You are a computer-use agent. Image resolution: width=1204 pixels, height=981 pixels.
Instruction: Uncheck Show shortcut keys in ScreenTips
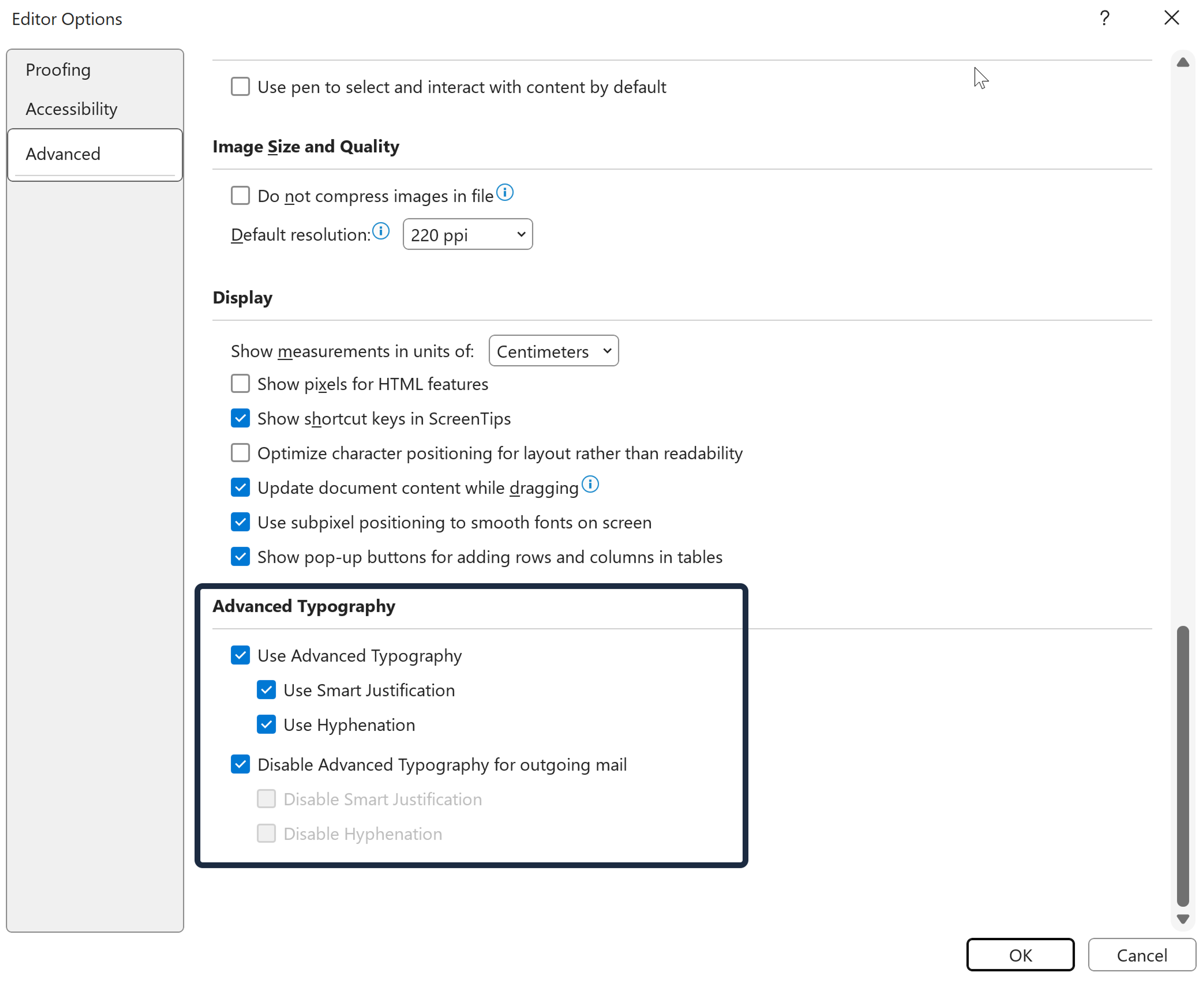point(240,419)
